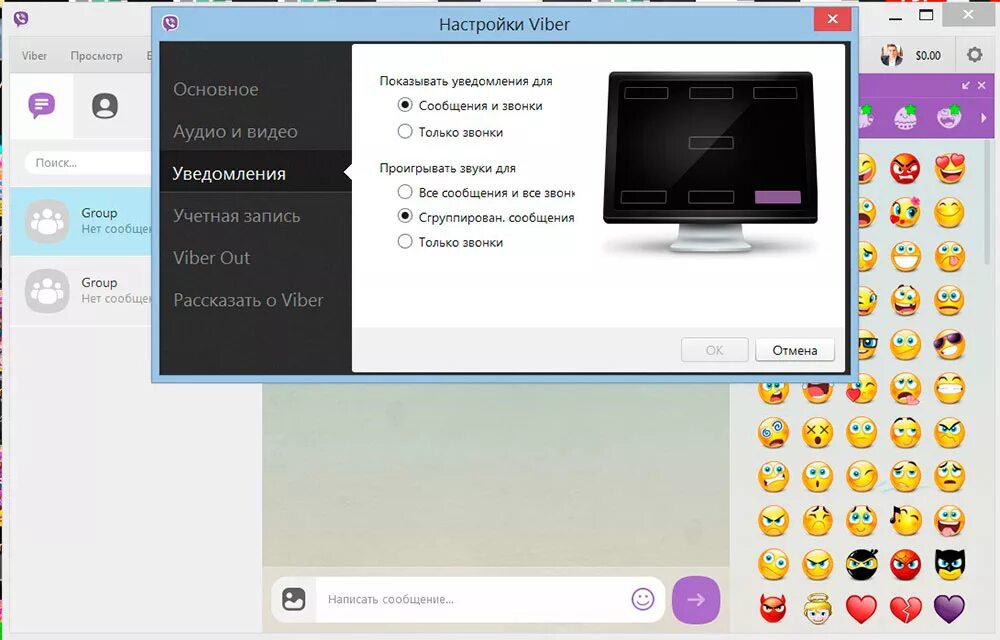Insert the broken heart emoji
Image resolution: width=1000 pixels, height=640 pixels.
(905, 609)
